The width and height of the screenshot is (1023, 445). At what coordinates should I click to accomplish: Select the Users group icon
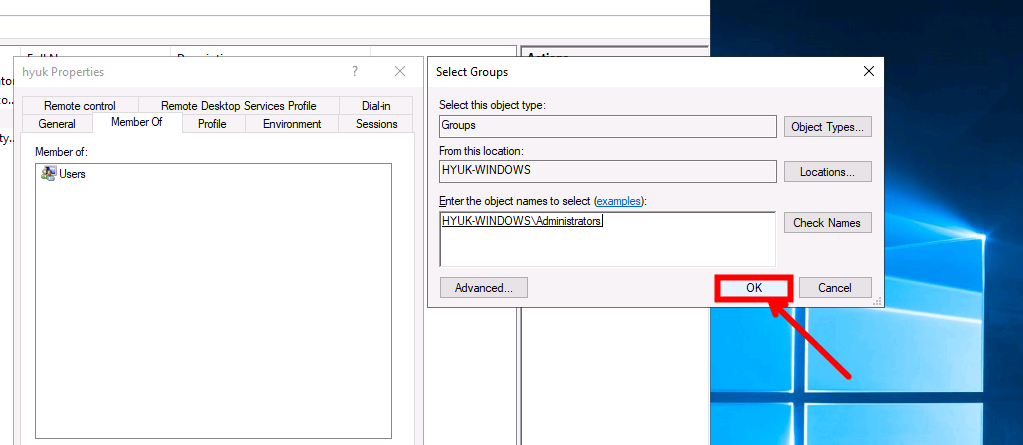48,174
